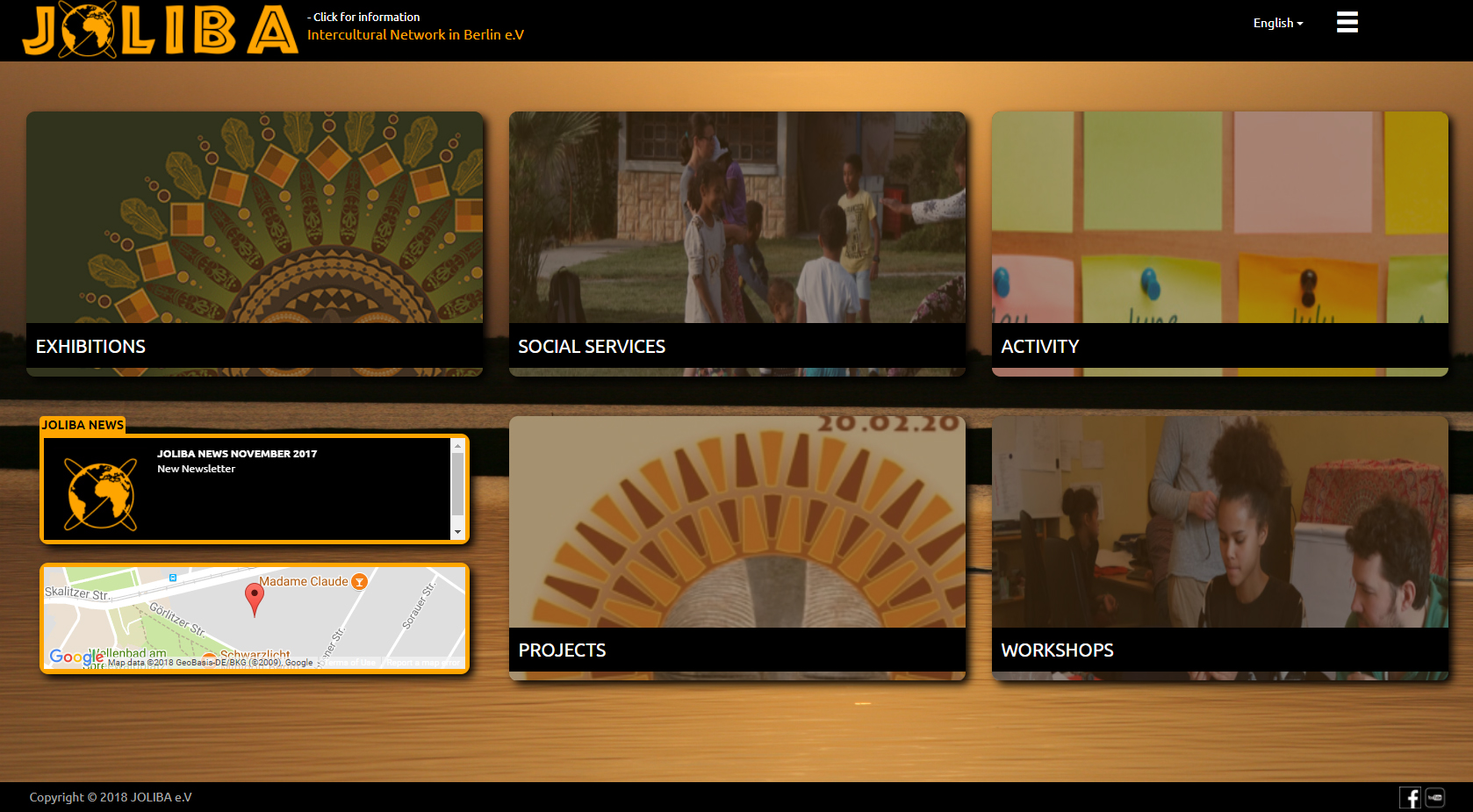Click the news scrollbar down arrow
This screenshot has width=1473, height=812.
click(x=457, y=532)
